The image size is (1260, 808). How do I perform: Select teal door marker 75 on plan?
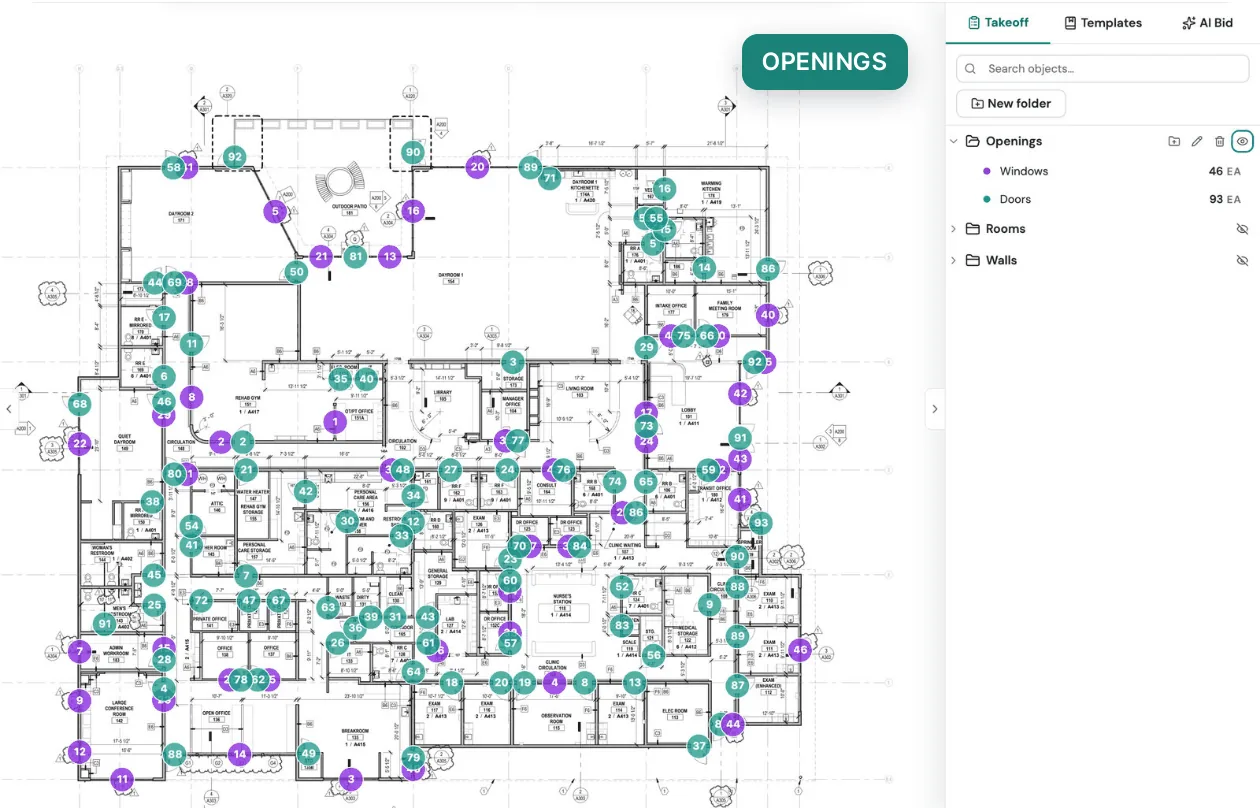683,336
